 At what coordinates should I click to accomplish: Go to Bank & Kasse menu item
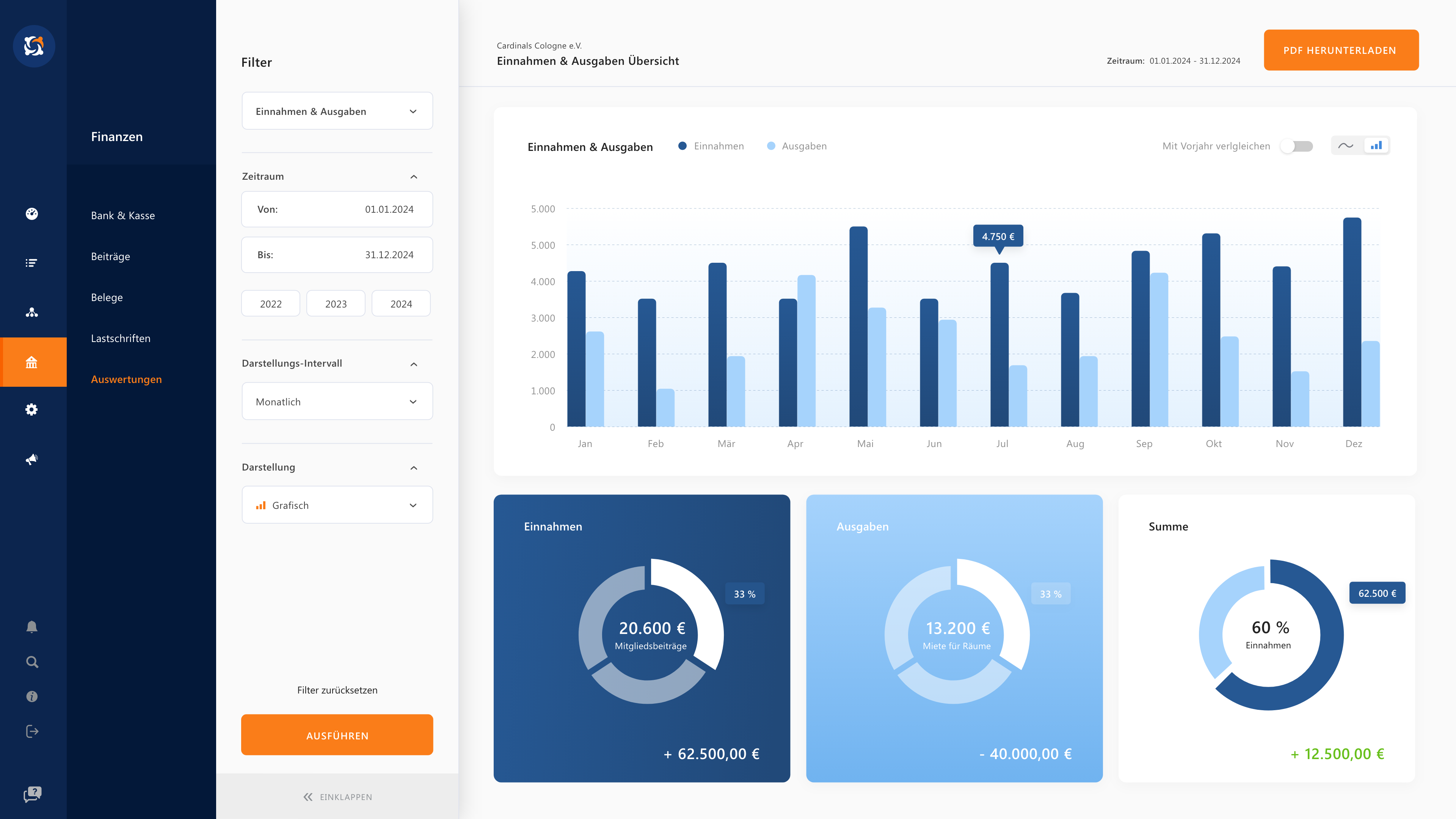coord(122,216)
